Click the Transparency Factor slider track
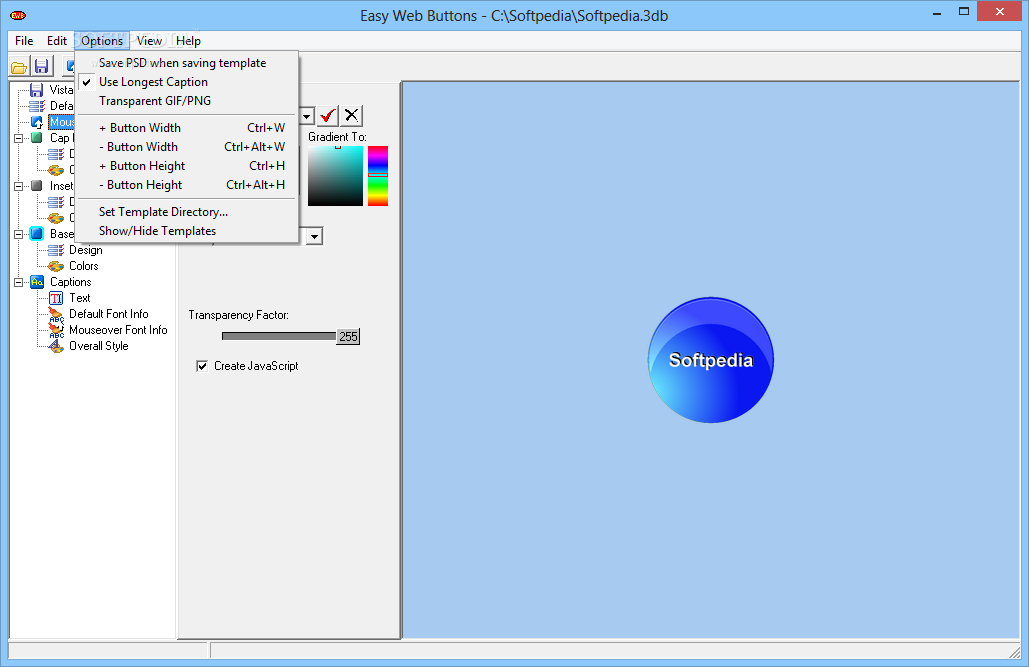The height and width of the screenshot is (667, 1029). click(x=279, y=336)
